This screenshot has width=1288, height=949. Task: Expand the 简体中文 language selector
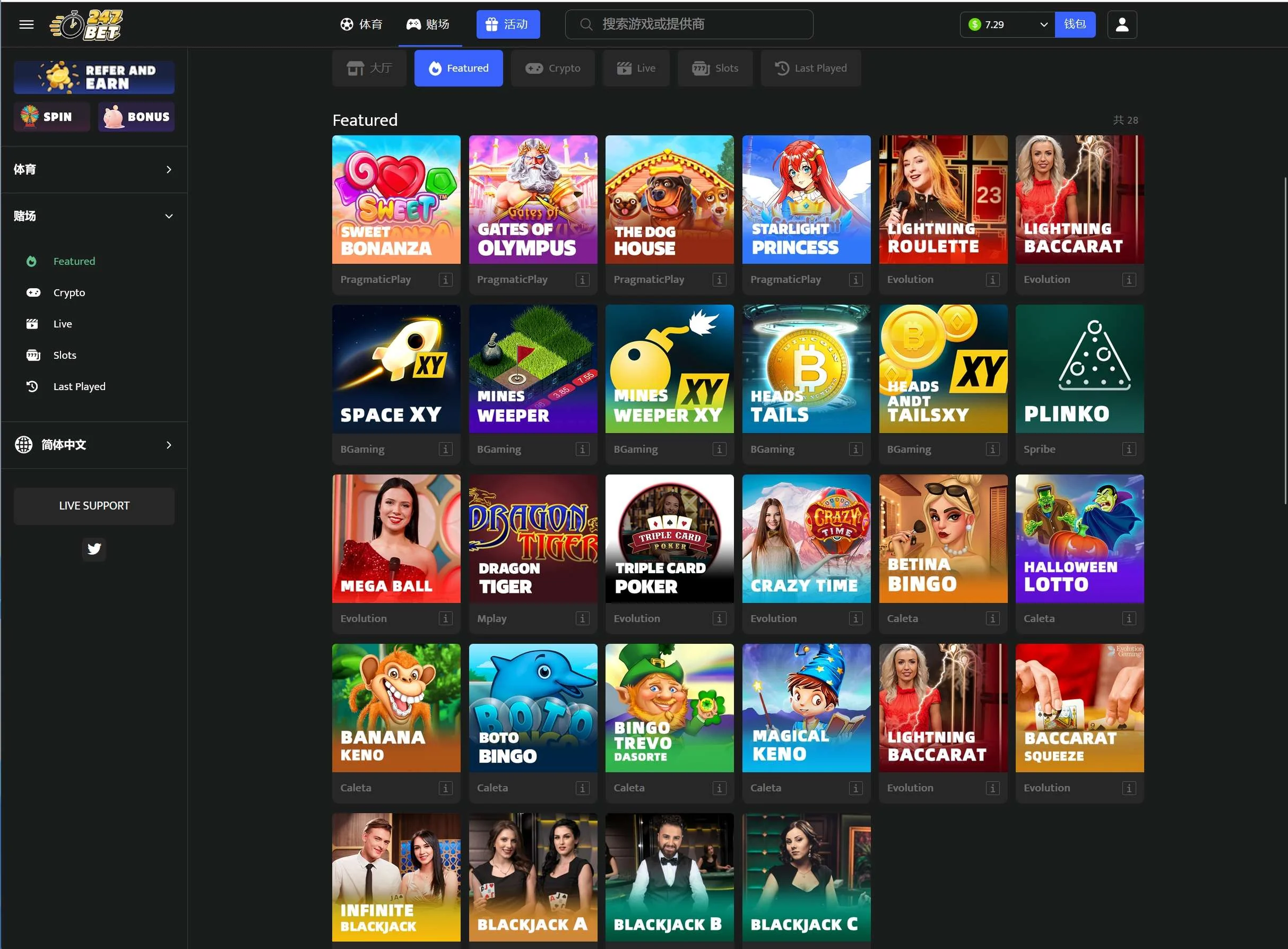(93, 445)
